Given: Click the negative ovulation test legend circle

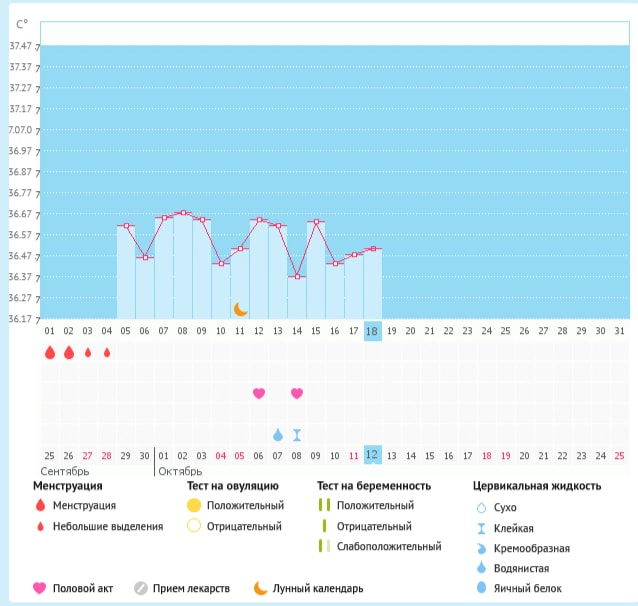Looking at the screenshot, I should tap(194, 526).
